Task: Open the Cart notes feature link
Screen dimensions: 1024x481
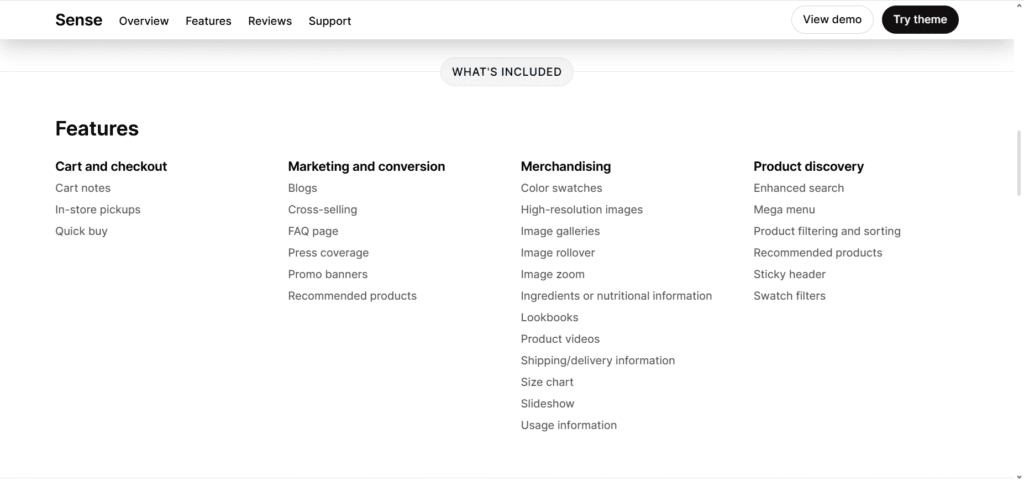Action: pos(83,188)
